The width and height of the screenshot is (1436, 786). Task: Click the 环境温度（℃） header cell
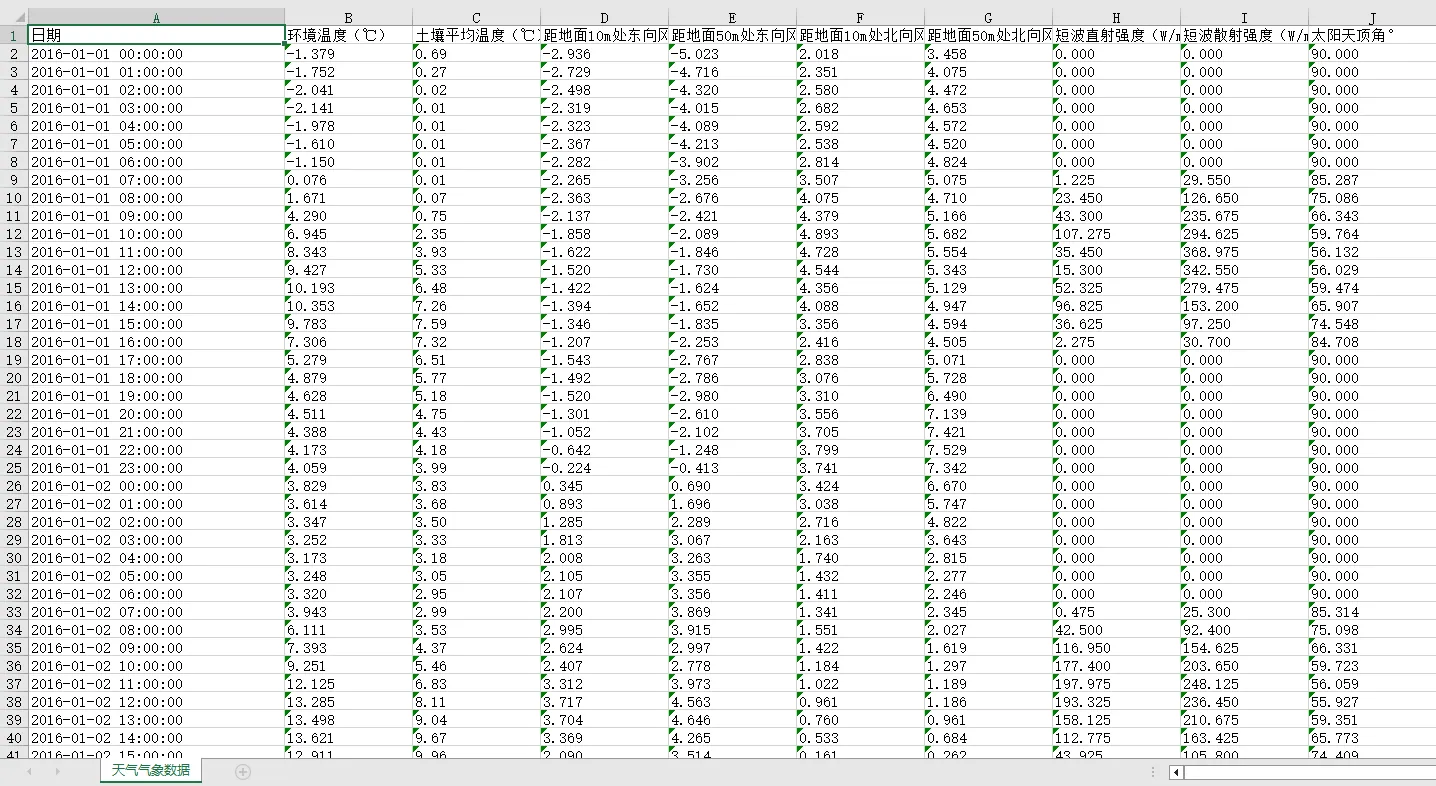coord(348,35)
